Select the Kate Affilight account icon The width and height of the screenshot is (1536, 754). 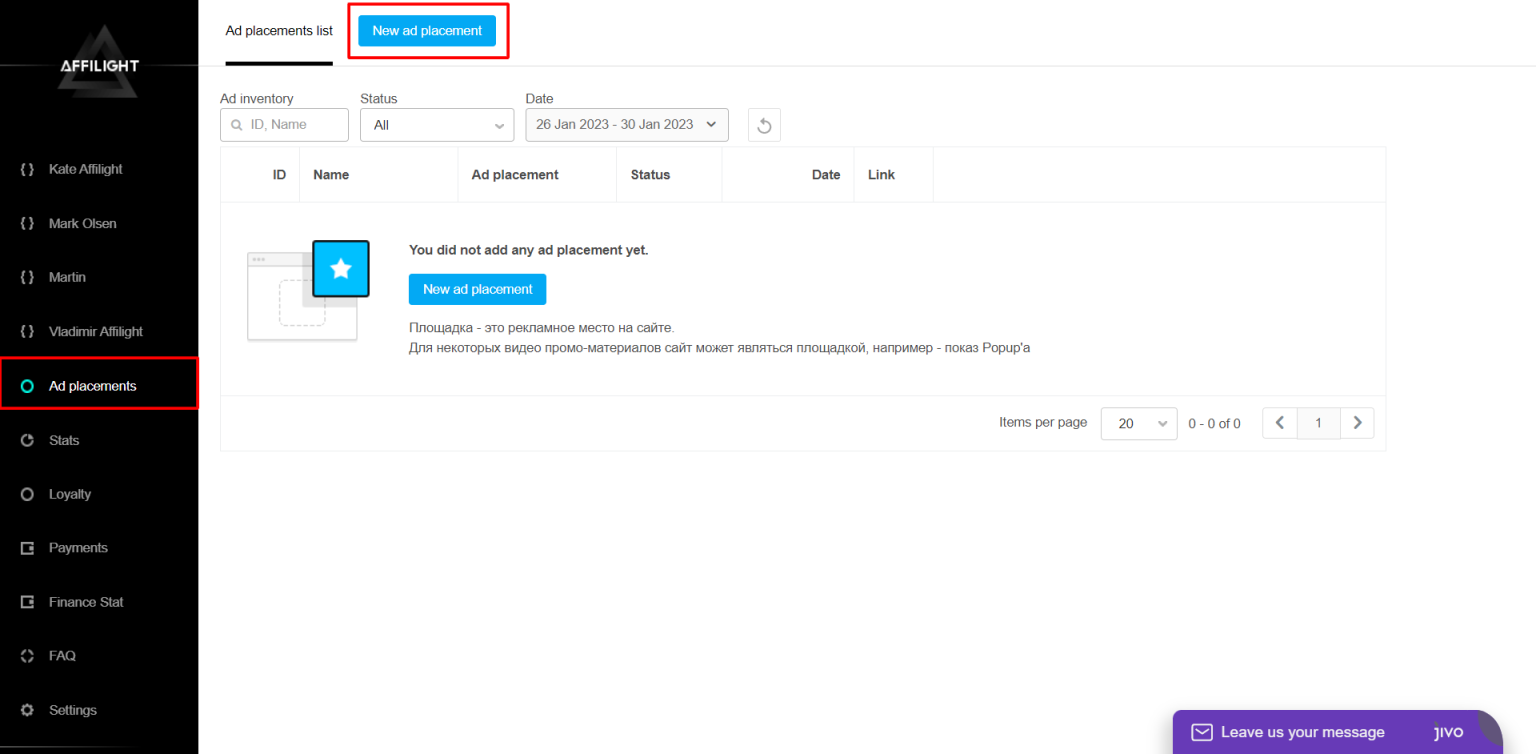(27, 169)
